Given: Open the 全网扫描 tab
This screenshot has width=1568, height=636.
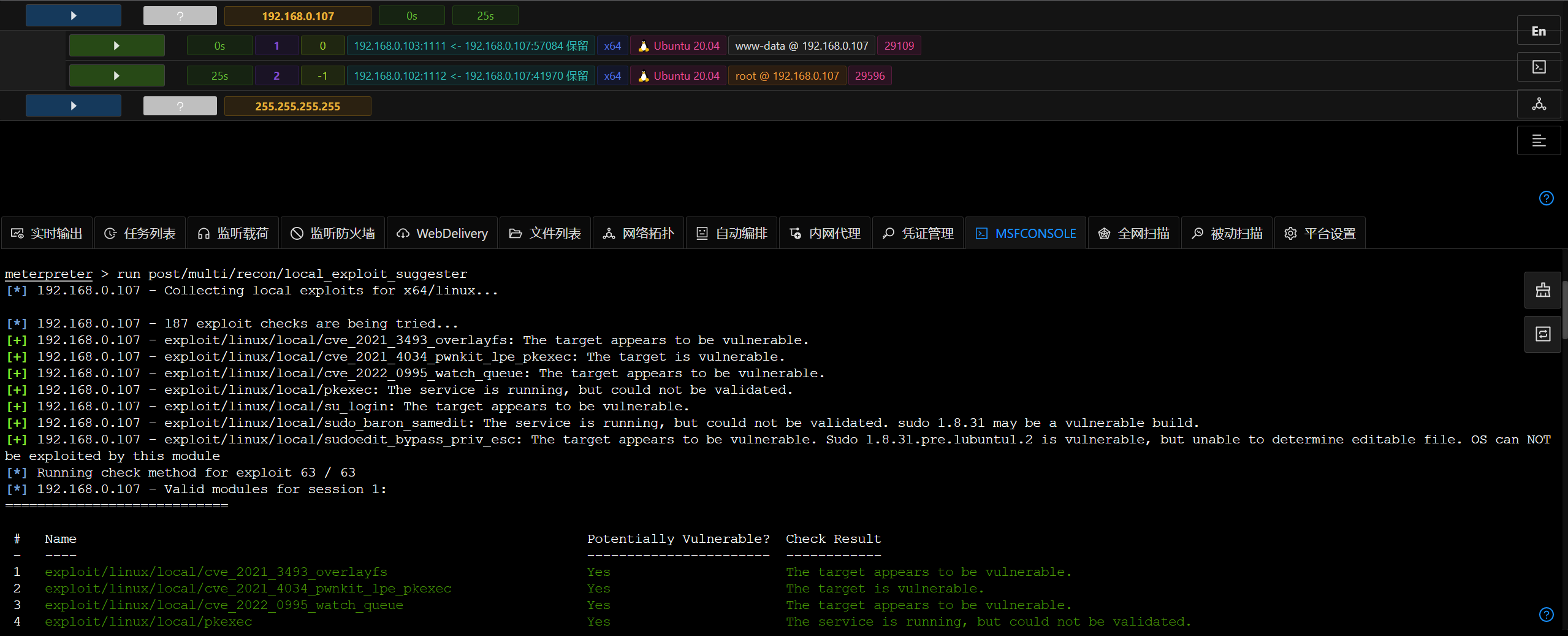Looking at the screenshot, I should [x=1133, y=233].
